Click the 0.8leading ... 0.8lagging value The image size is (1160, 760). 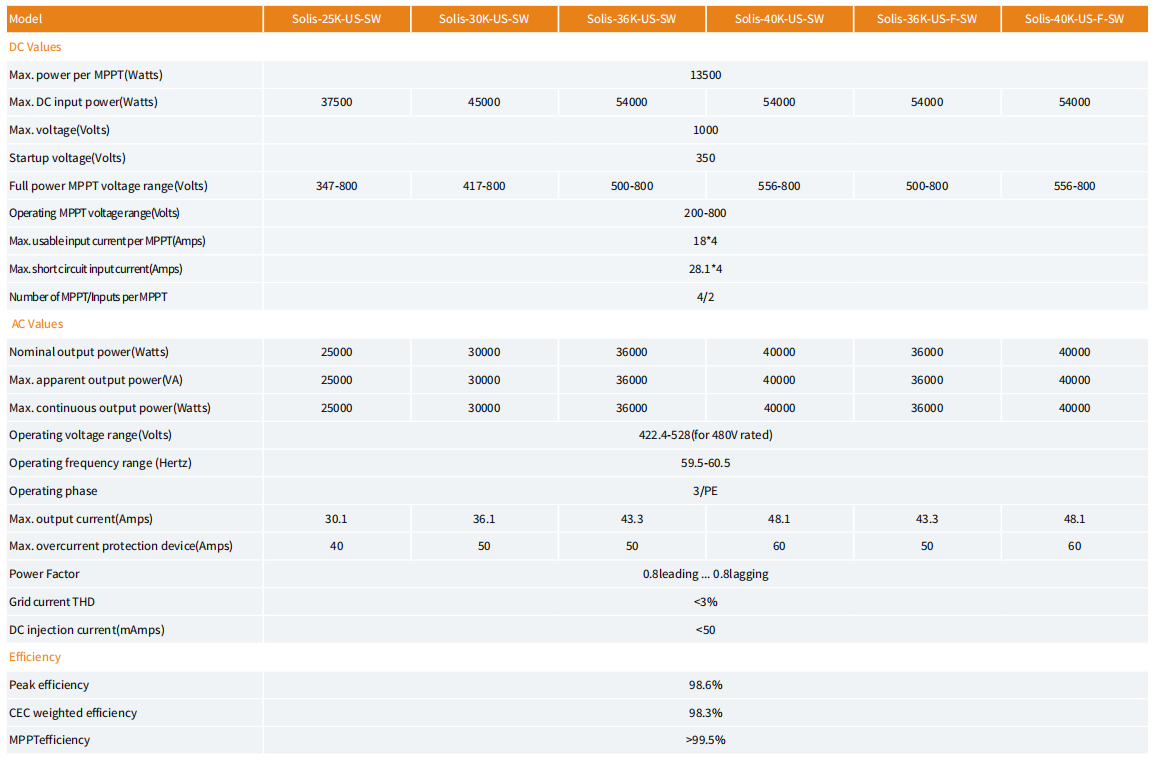[x=705, y=574]
